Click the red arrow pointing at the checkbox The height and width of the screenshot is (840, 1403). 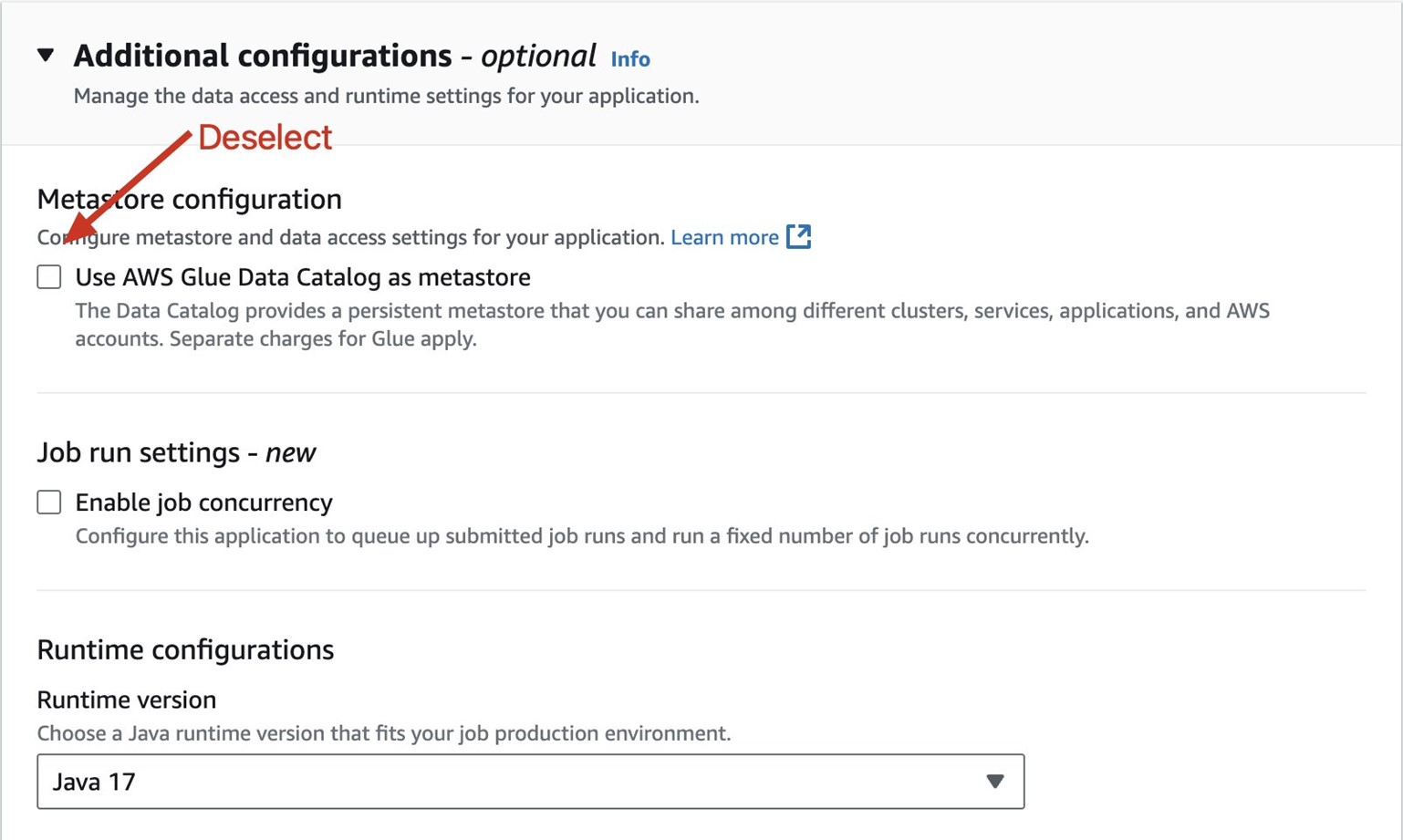(128, 184)
